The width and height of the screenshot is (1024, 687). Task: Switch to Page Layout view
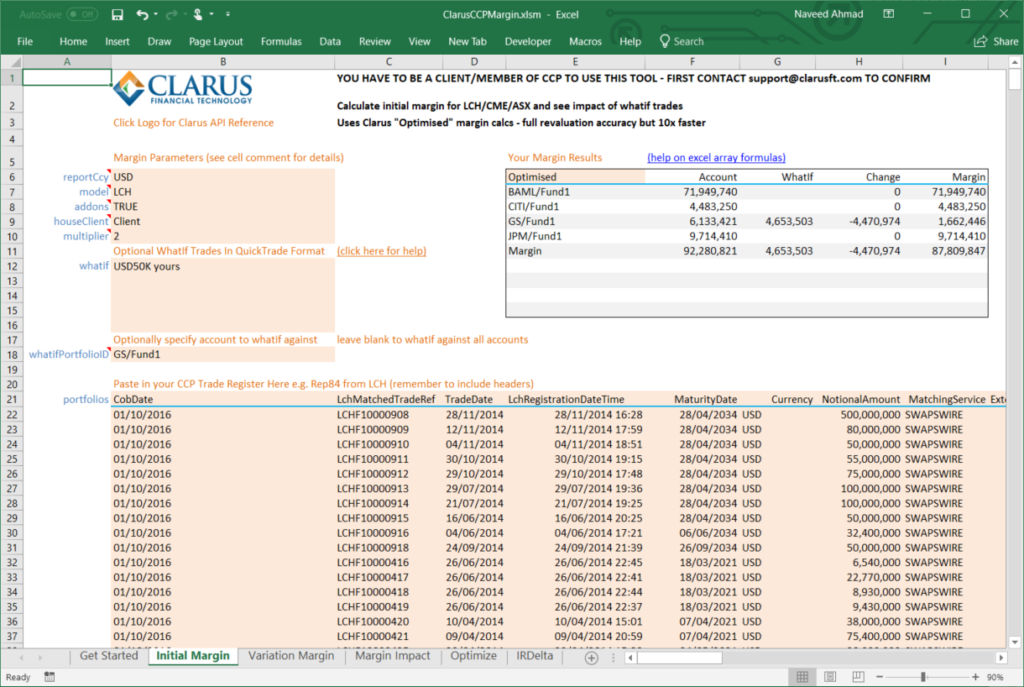click(830, 677)
